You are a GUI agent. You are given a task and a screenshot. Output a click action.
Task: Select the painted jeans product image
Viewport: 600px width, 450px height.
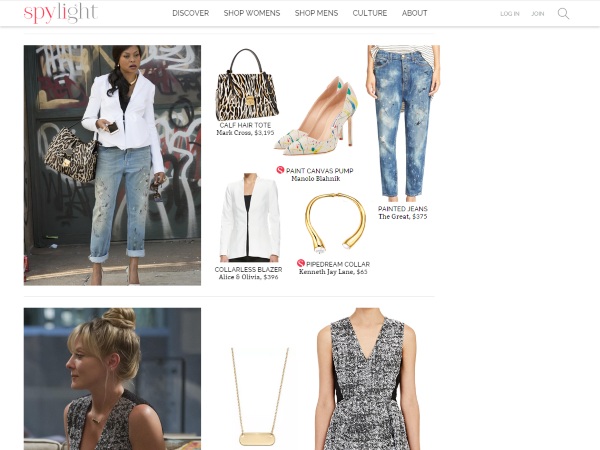(403, 123)
